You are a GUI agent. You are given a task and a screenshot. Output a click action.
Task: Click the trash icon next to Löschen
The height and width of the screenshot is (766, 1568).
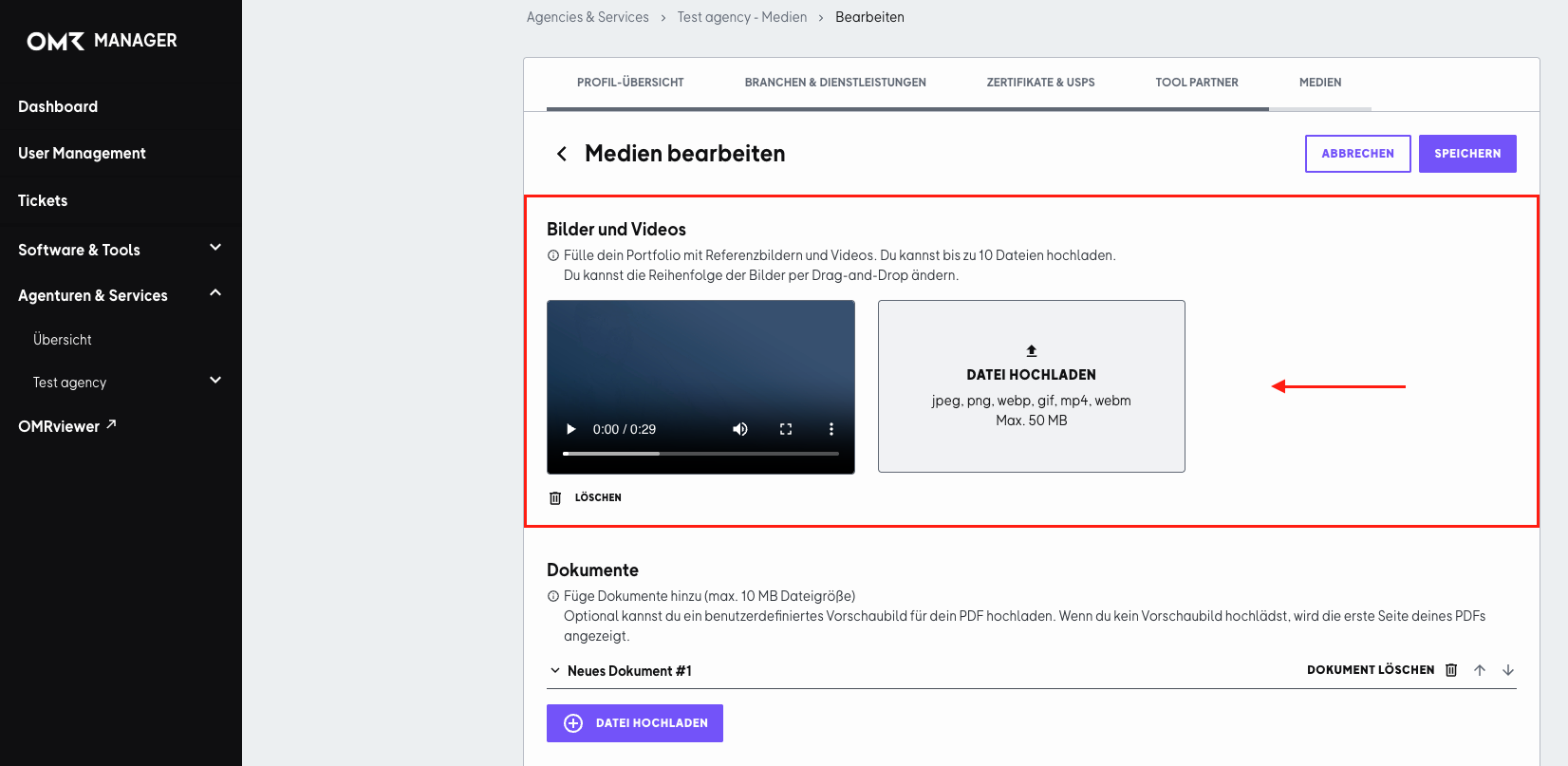coord(555,497)
